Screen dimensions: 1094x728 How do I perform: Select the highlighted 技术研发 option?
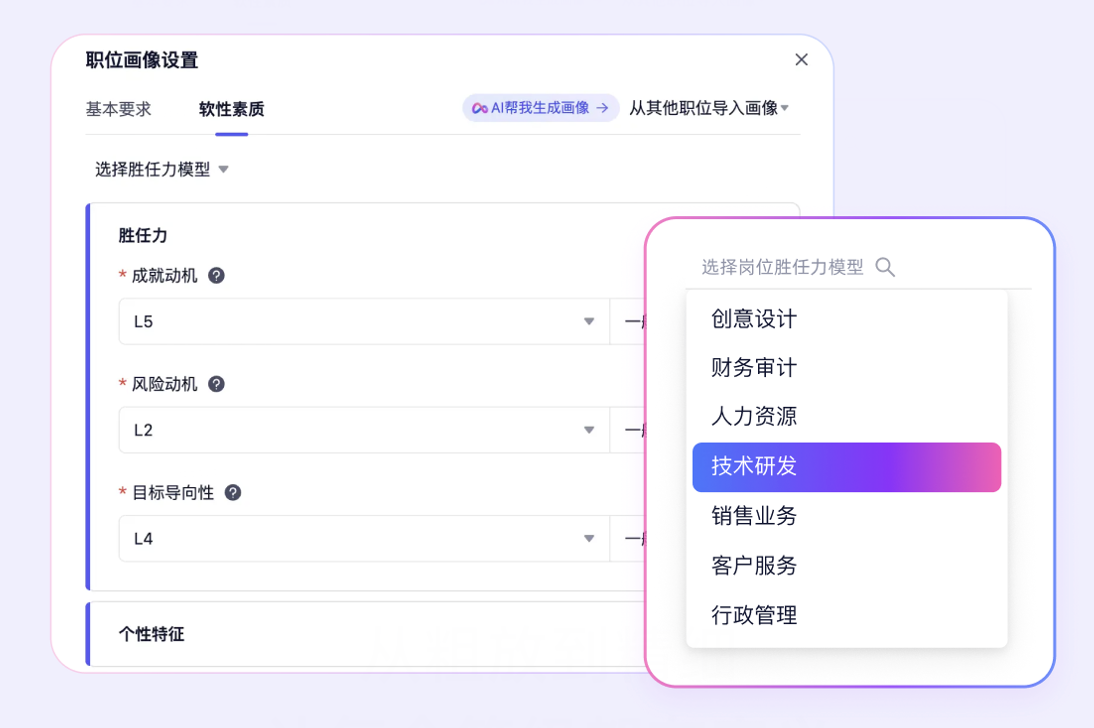point(846,467)
